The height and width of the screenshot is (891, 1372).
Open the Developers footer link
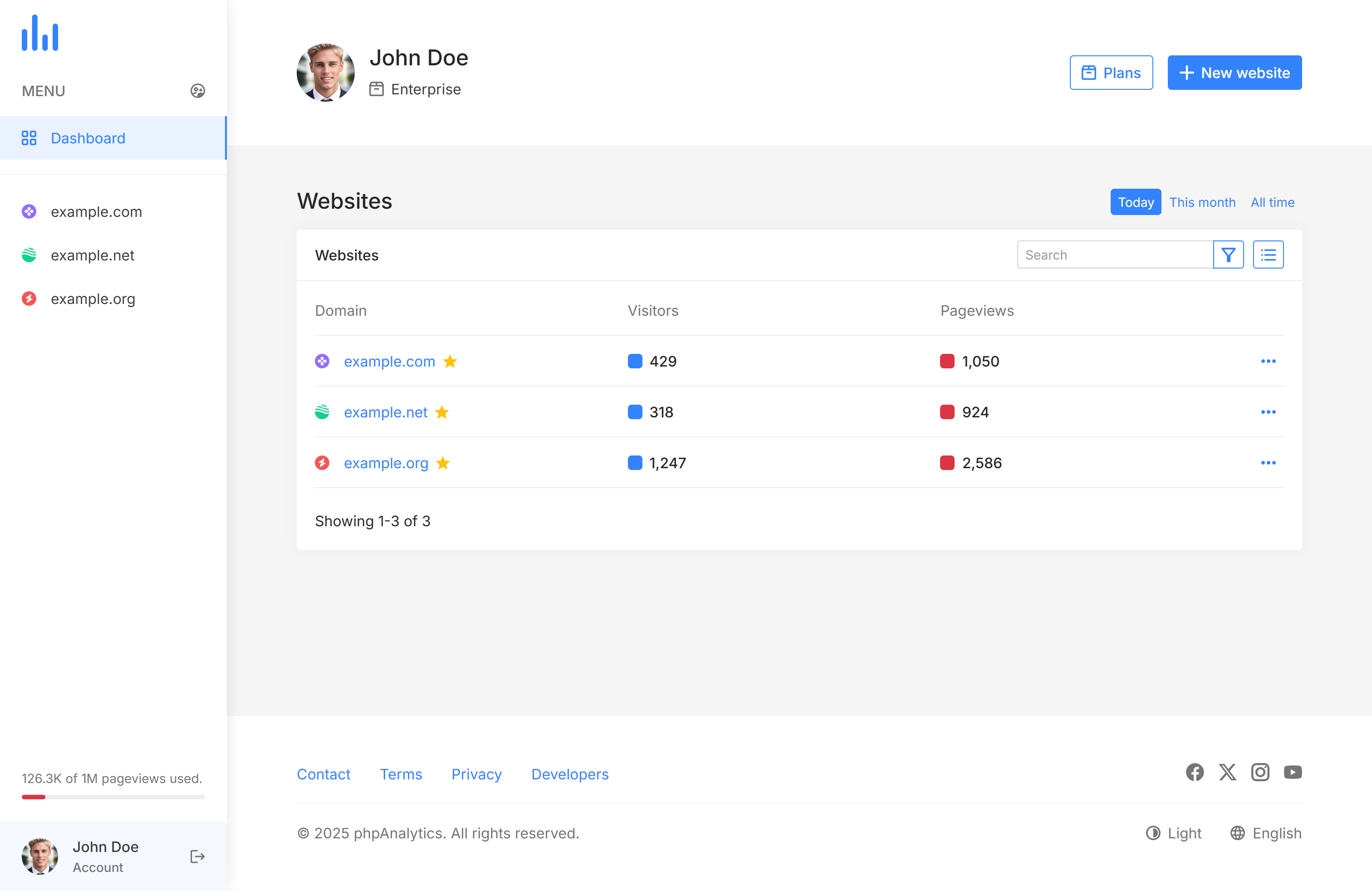(x=569, y=774)
